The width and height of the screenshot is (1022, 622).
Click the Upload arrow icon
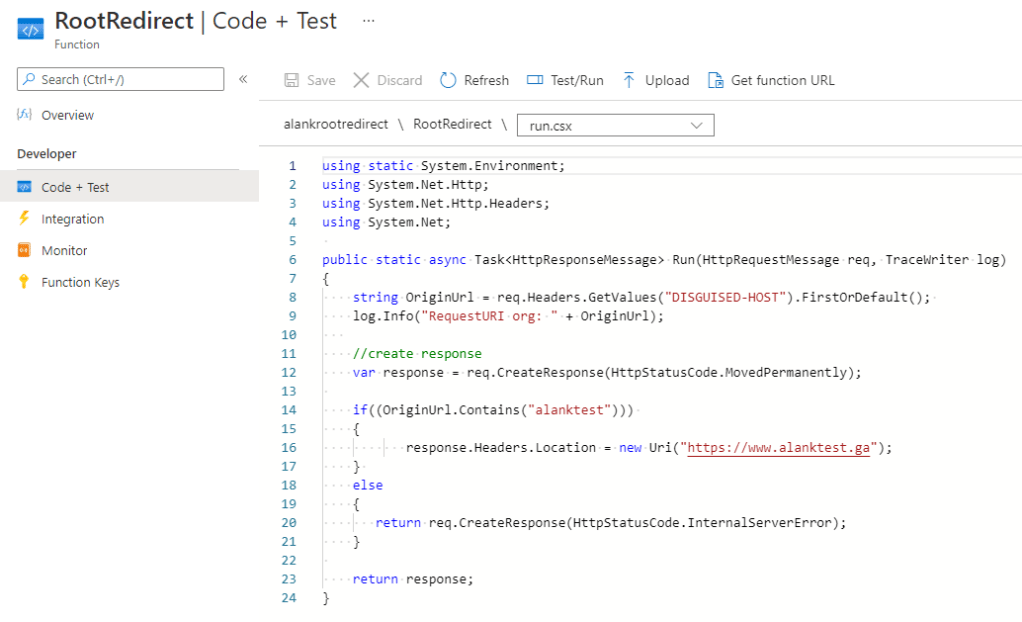[629, 80]
